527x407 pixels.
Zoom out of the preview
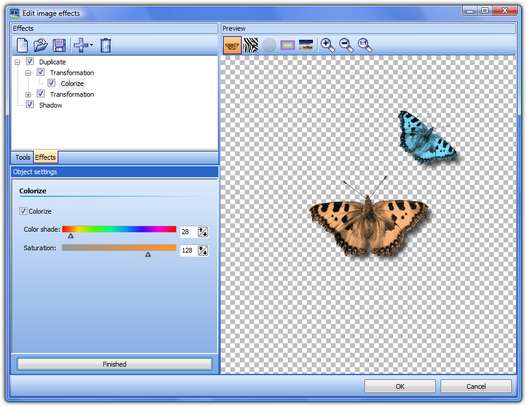click(x=346, y=45)
